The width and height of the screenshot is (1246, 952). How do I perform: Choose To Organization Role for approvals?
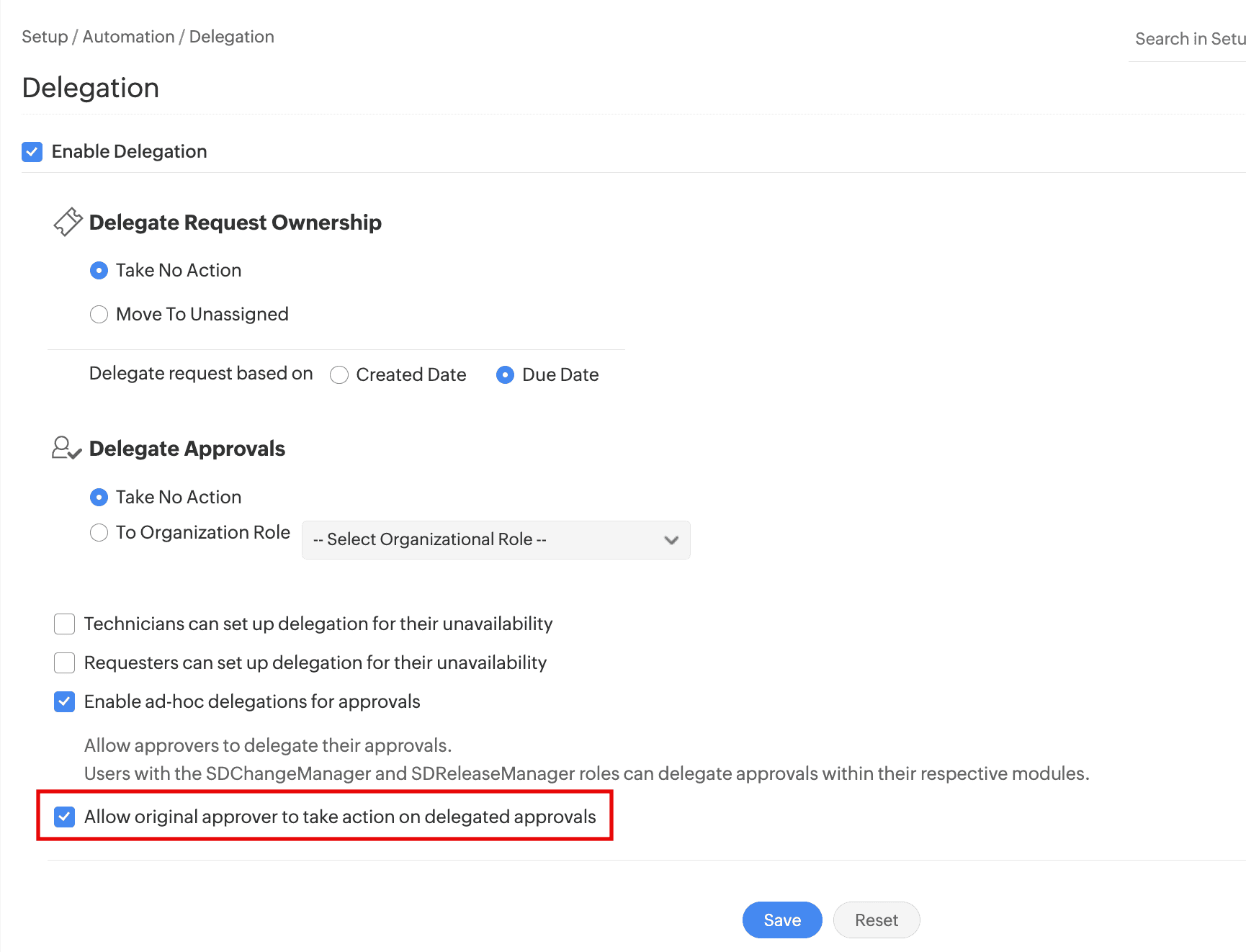pos(99,532)
